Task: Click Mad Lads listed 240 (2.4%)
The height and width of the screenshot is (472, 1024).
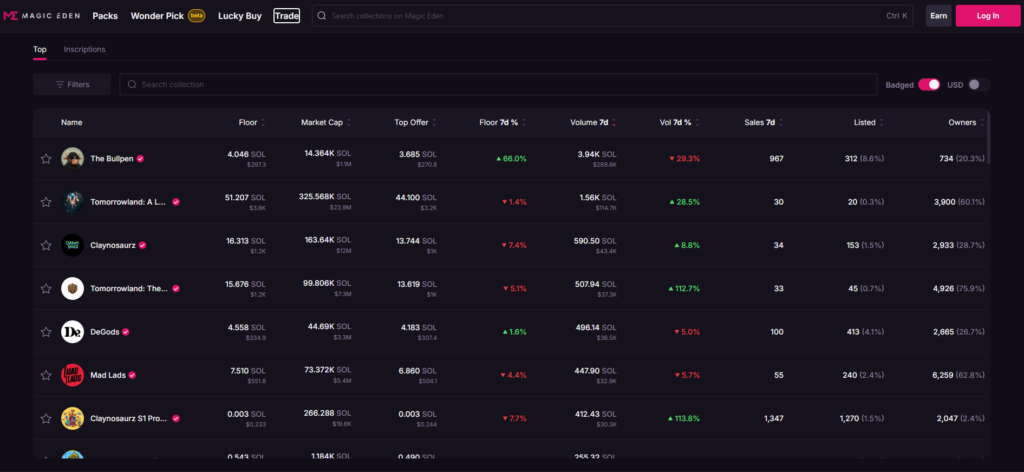Action: (x=863, y=375)
